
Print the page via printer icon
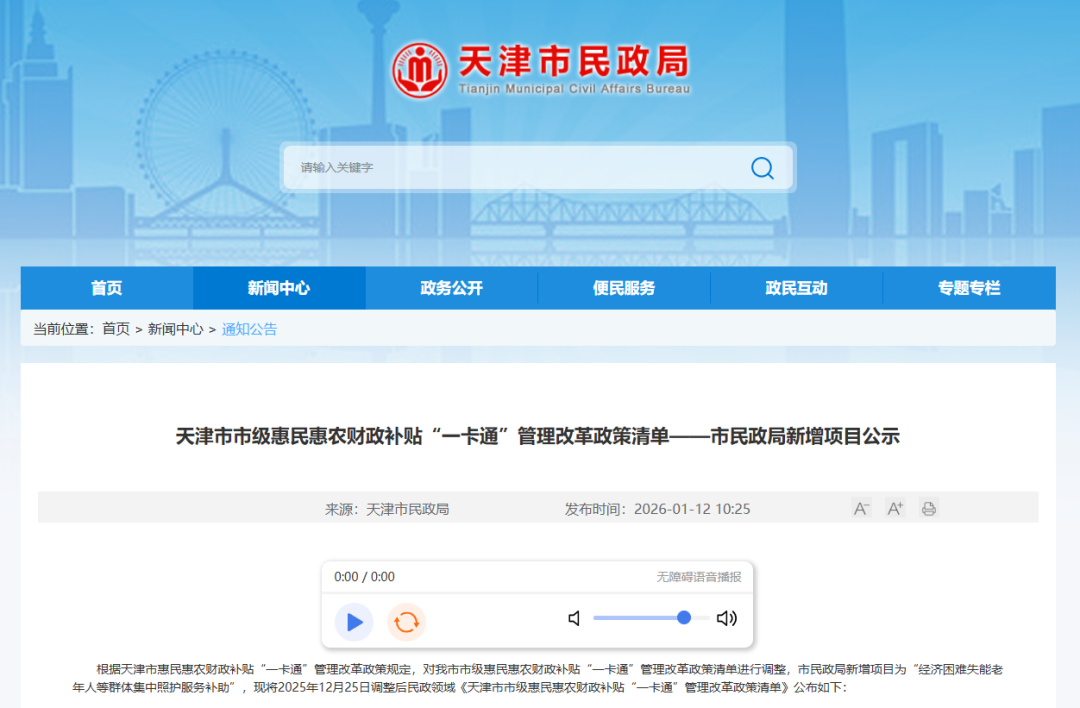(929, 509)
